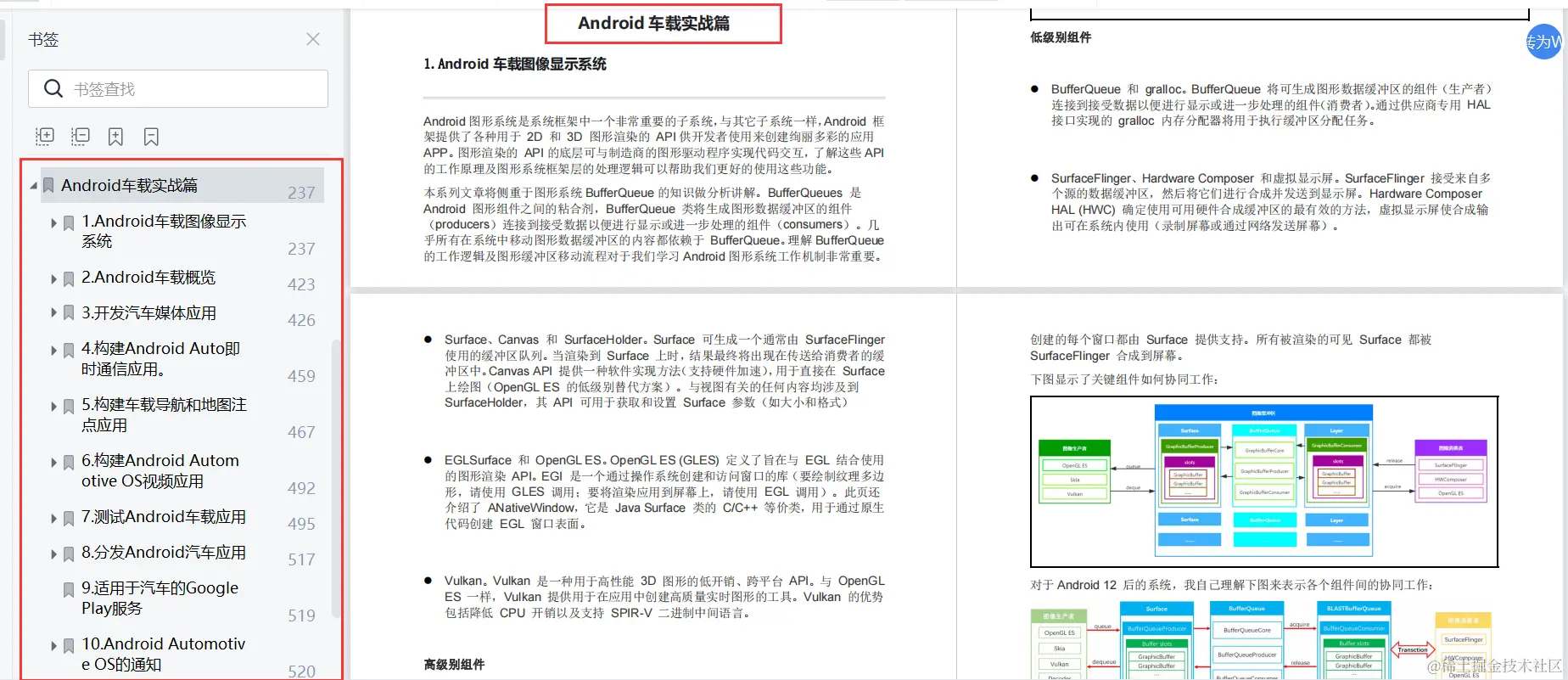Click page number 495 in bookmark list
The height and width of the screenshot is (680, 1568).
pyautogui.click(x=301, y=524)
